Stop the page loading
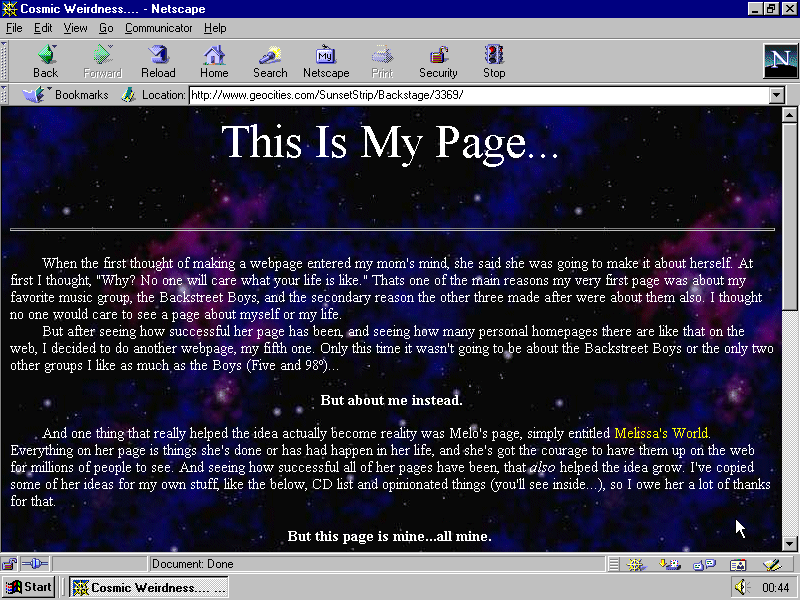Viewport: 800px width, 600px height. coord(494,61)
